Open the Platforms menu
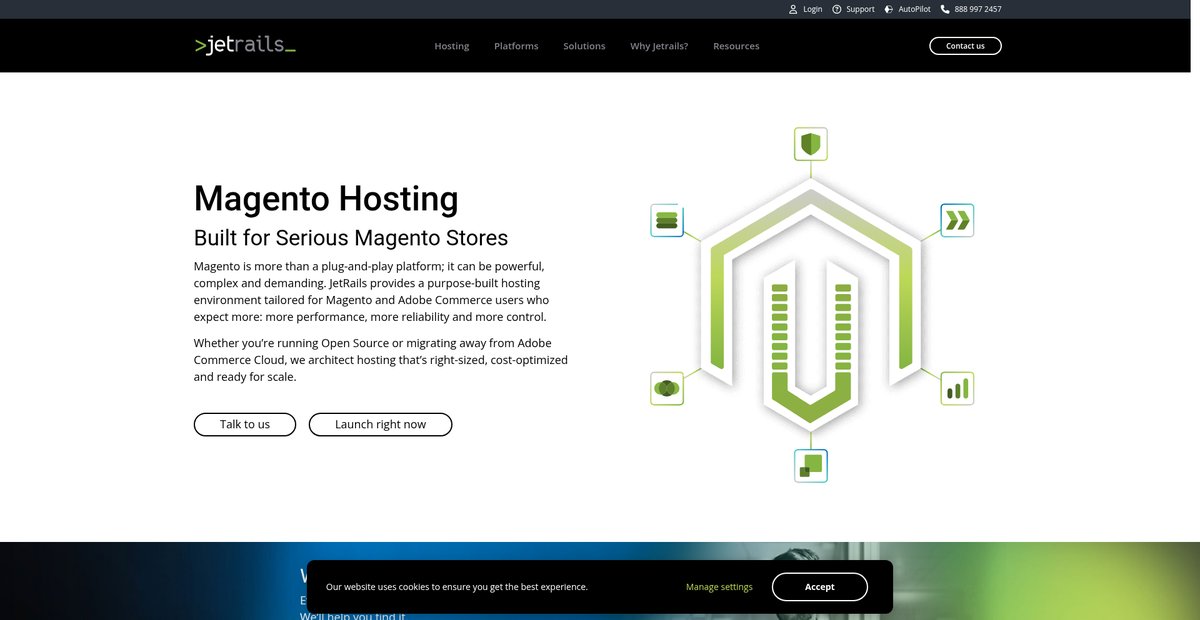Screen dimensions: 1200x620 coord(516,46)
